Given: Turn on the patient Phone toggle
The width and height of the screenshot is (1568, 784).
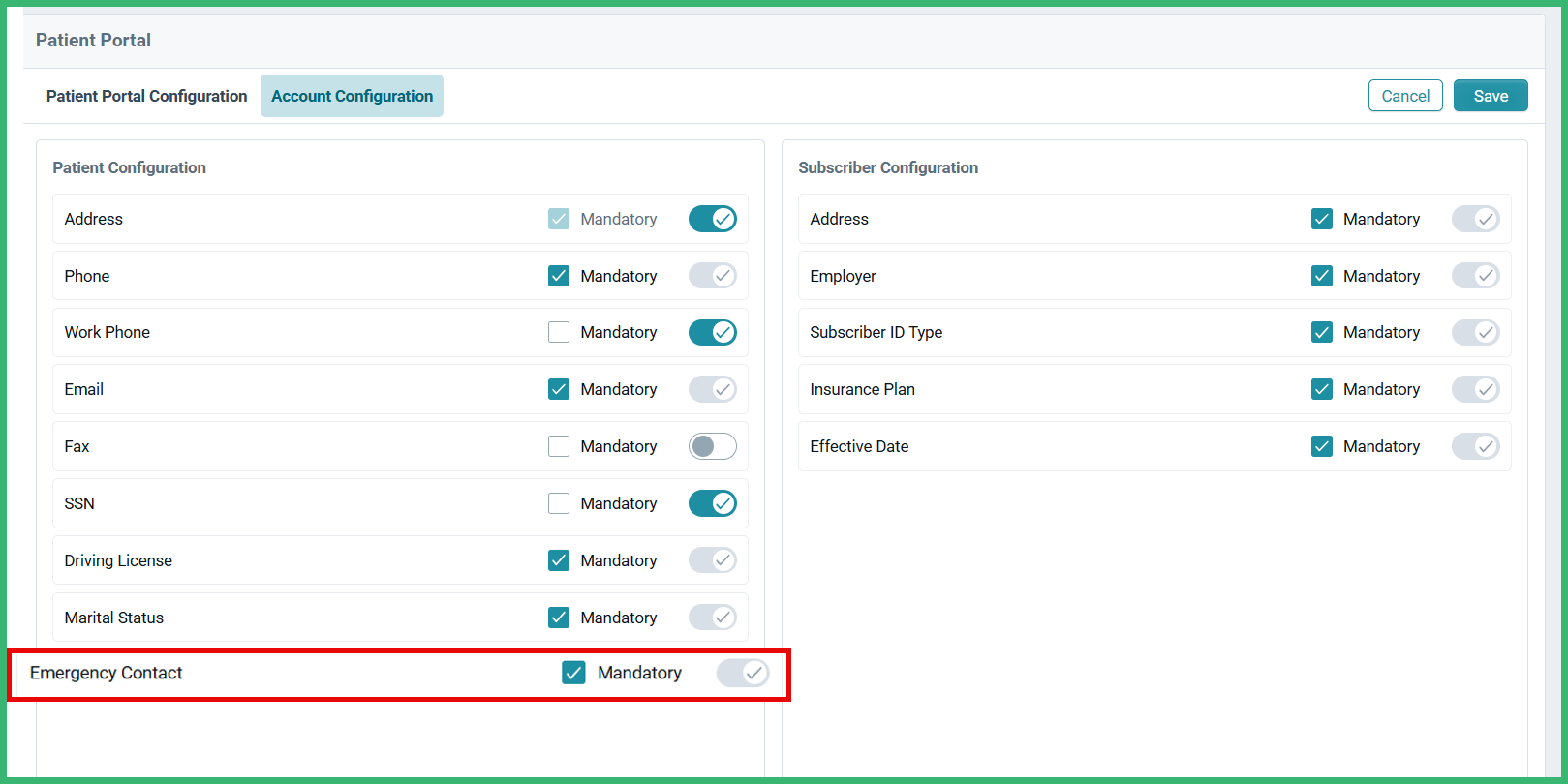Looking at the screenshot, I should (x=712, y=276).
